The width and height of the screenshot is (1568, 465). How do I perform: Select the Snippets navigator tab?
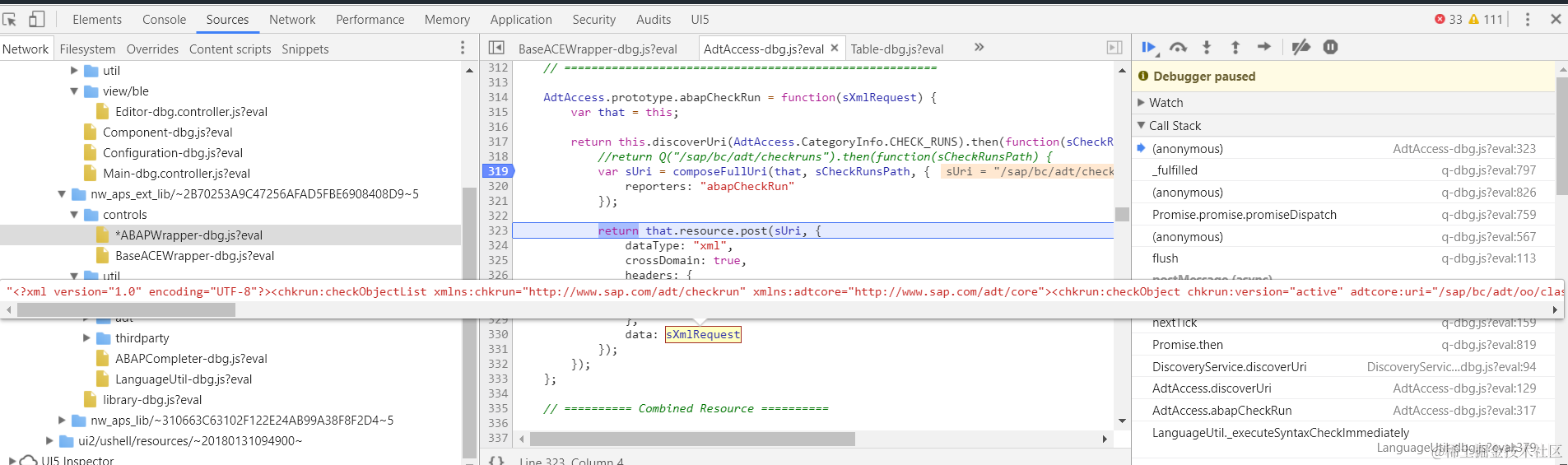click(305, 49)
